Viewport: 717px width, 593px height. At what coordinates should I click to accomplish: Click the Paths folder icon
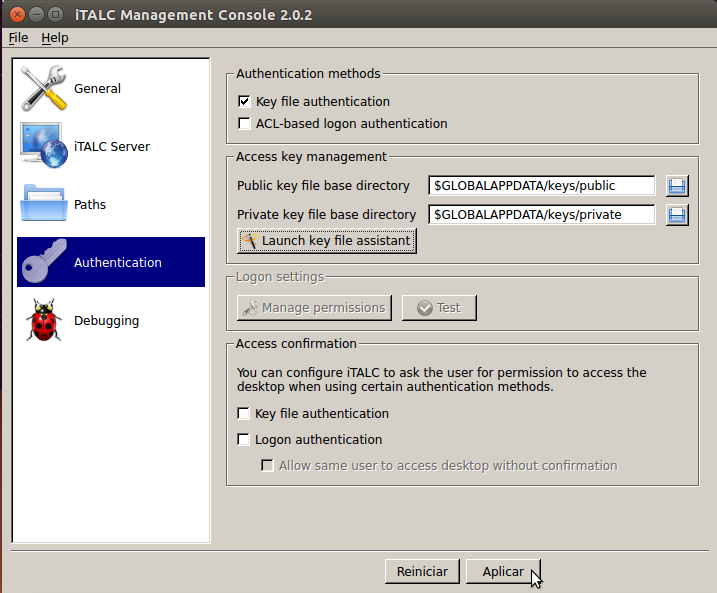[44, 203]
